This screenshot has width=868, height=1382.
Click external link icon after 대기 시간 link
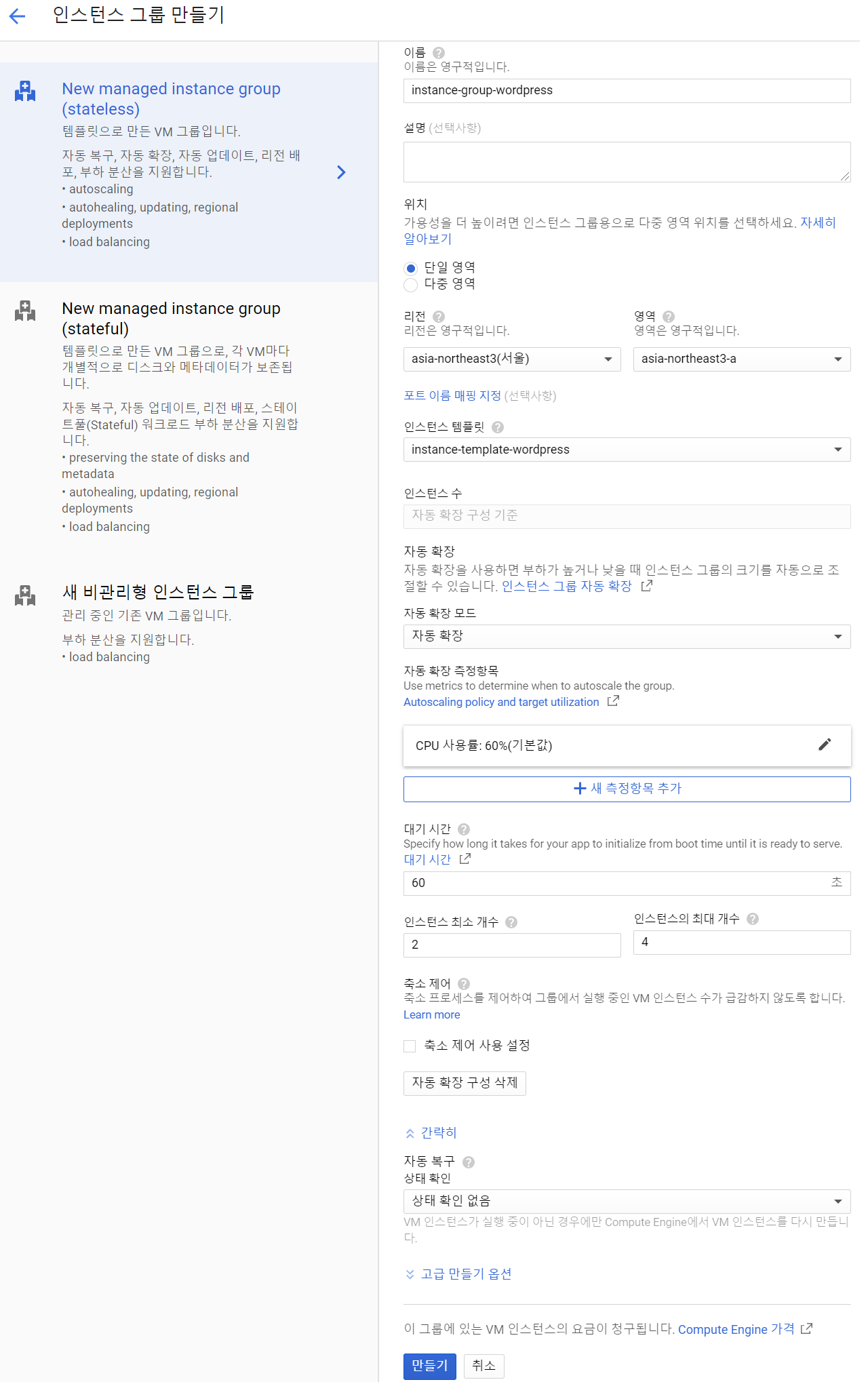(x=465, y=859)
